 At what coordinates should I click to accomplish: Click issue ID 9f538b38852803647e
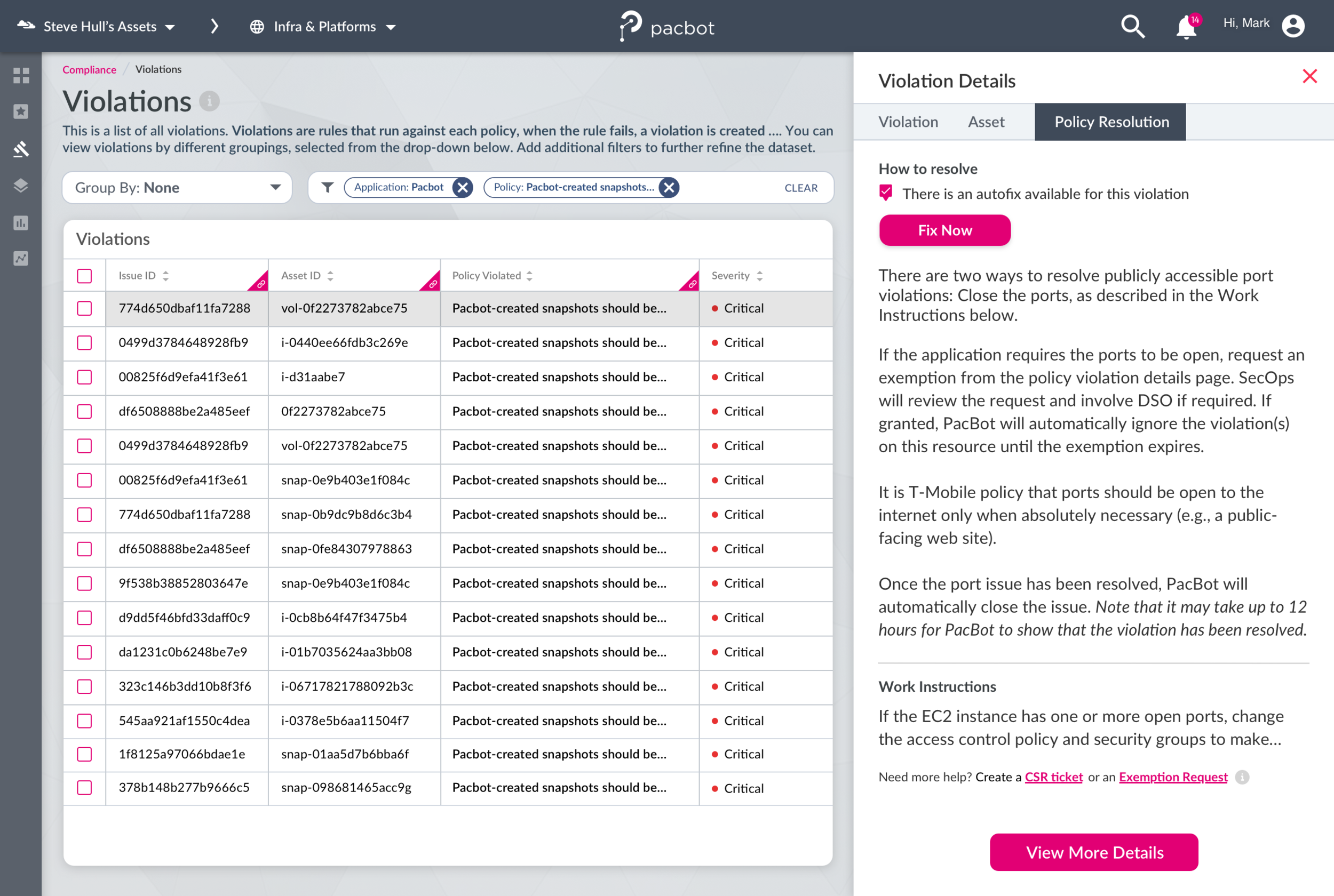coord(184,583)
